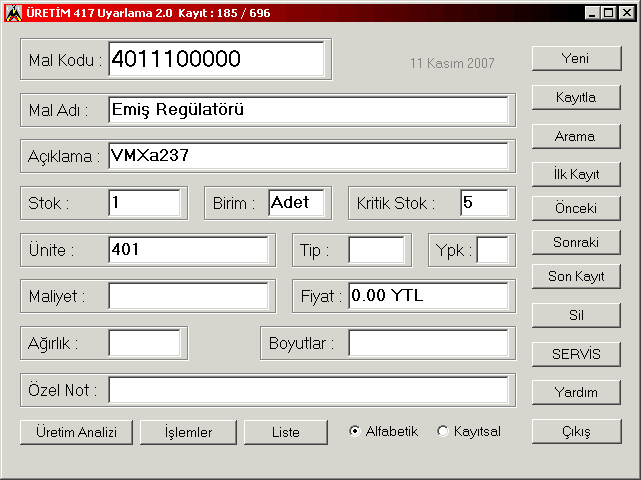Image resolution: width=641 pixels, height=480 pixels.
Task: Focus the Özel Not text field
Action: tap(309, 390)
